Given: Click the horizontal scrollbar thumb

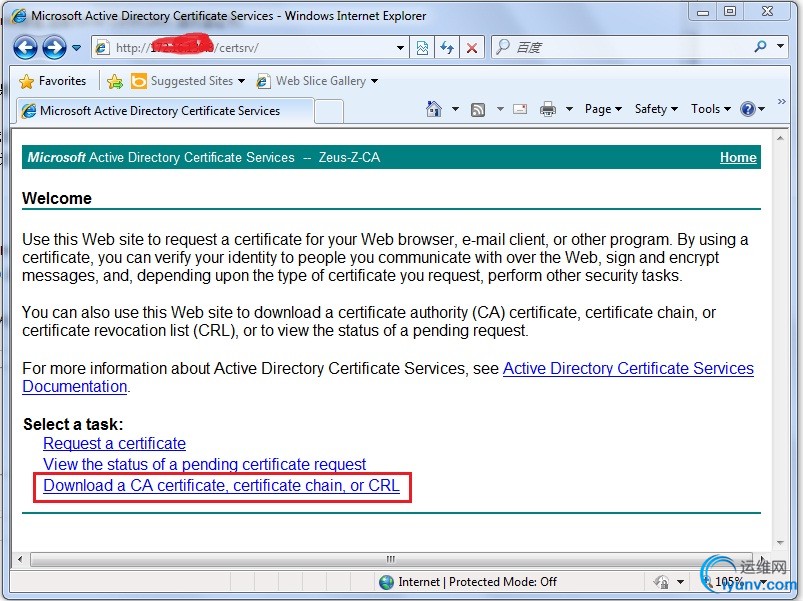Looking at the screenshot, I should 391,559.
